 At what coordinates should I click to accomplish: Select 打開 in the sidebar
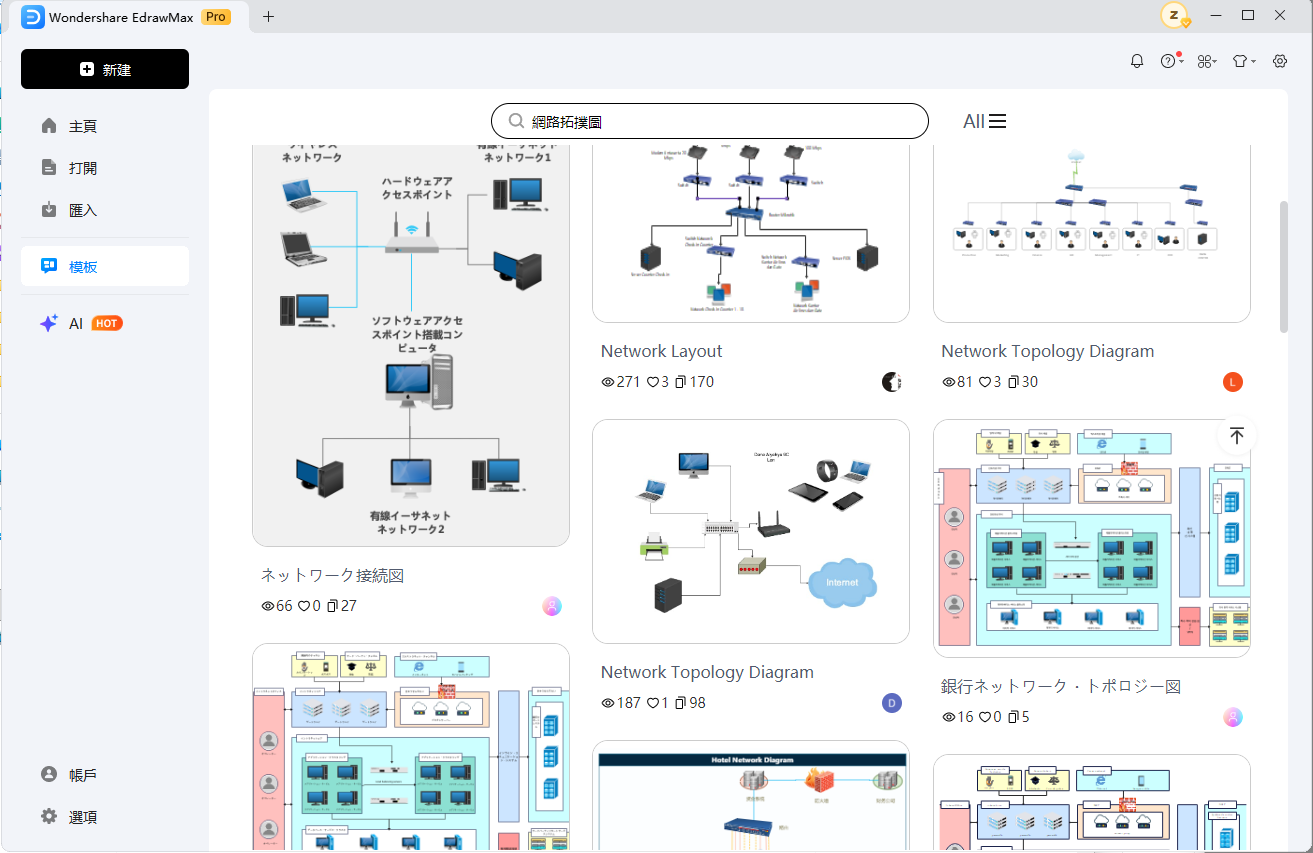83,168
